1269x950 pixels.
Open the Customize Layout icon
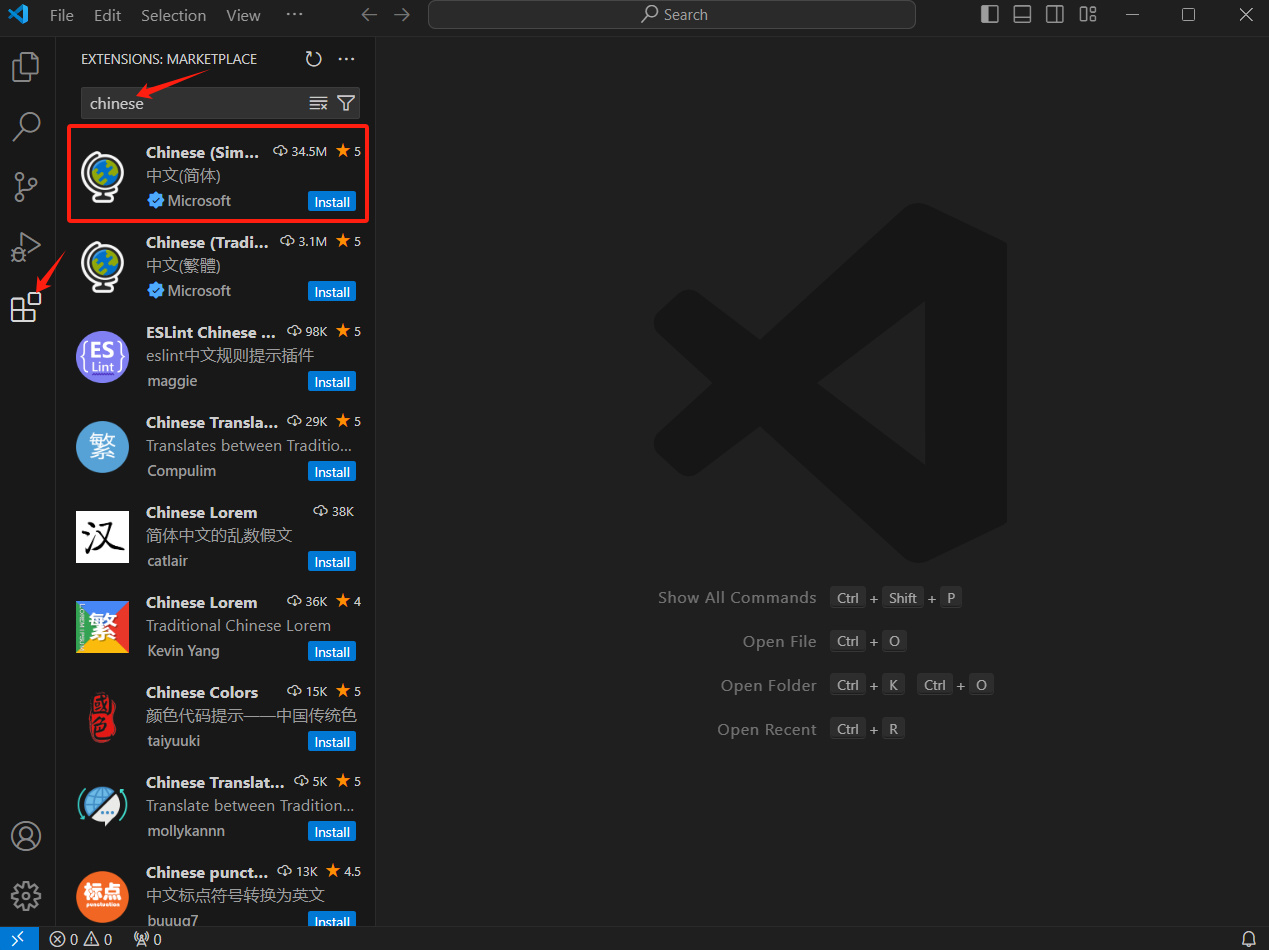point(1088,15)
